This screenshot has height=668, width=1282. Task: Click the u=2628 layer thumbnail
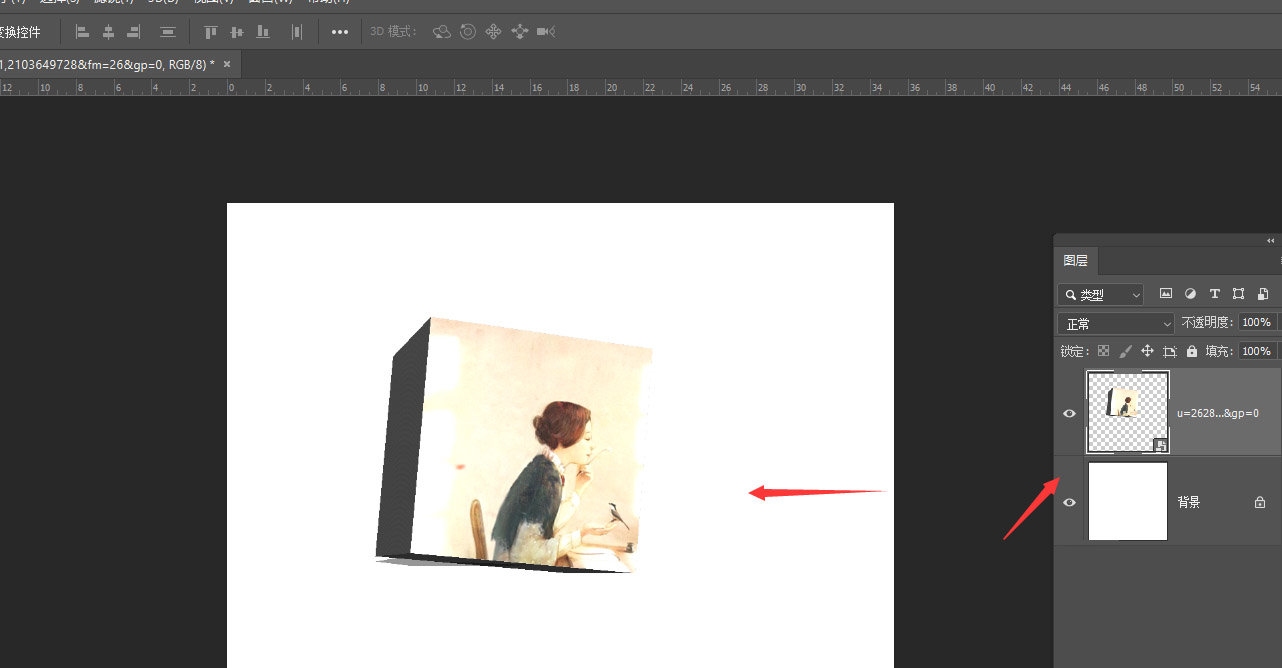pyautogui.click(x=1127, y=411)
